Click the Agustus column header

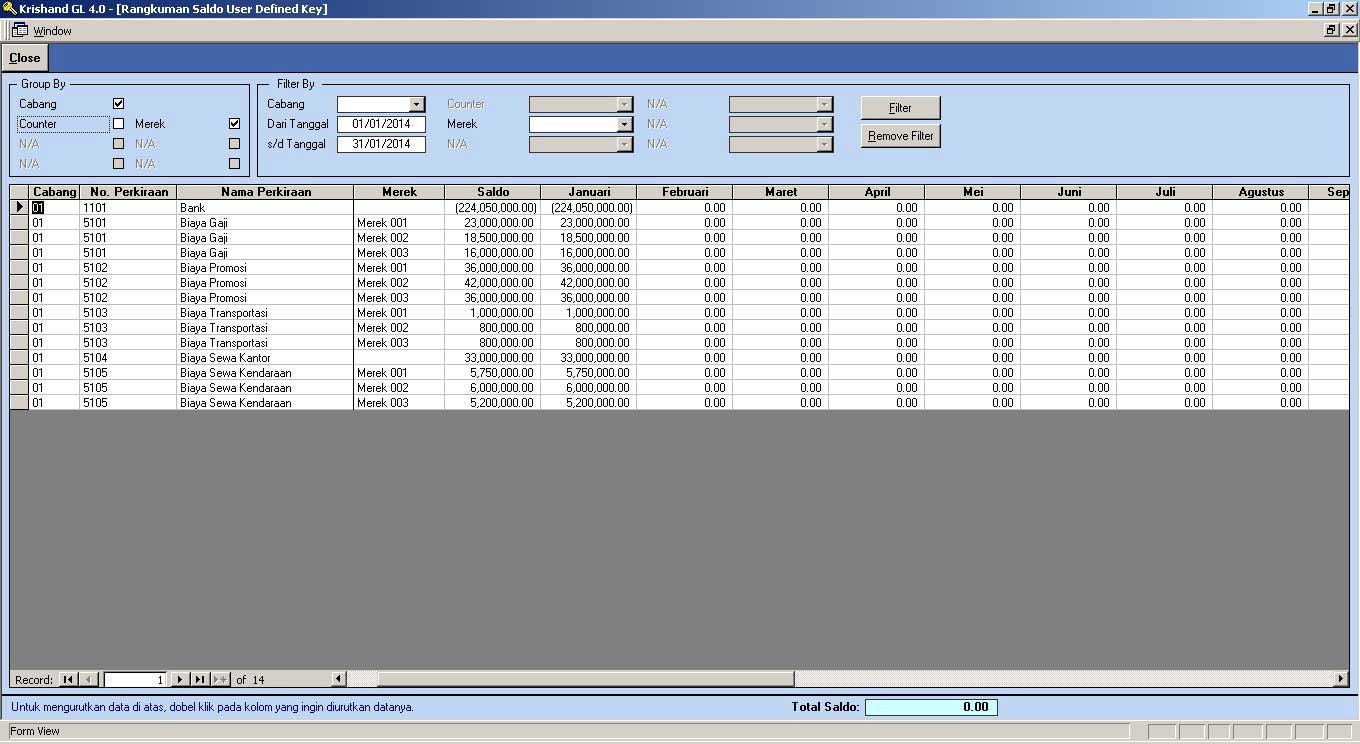(x=1261, y=192)
